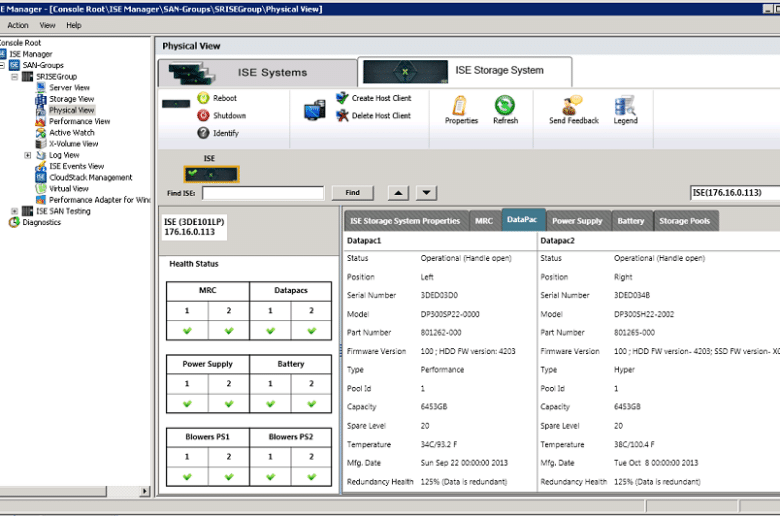Open Virtual View in tree
Viewport: 780px width, 516px height.
pos(68,189)
